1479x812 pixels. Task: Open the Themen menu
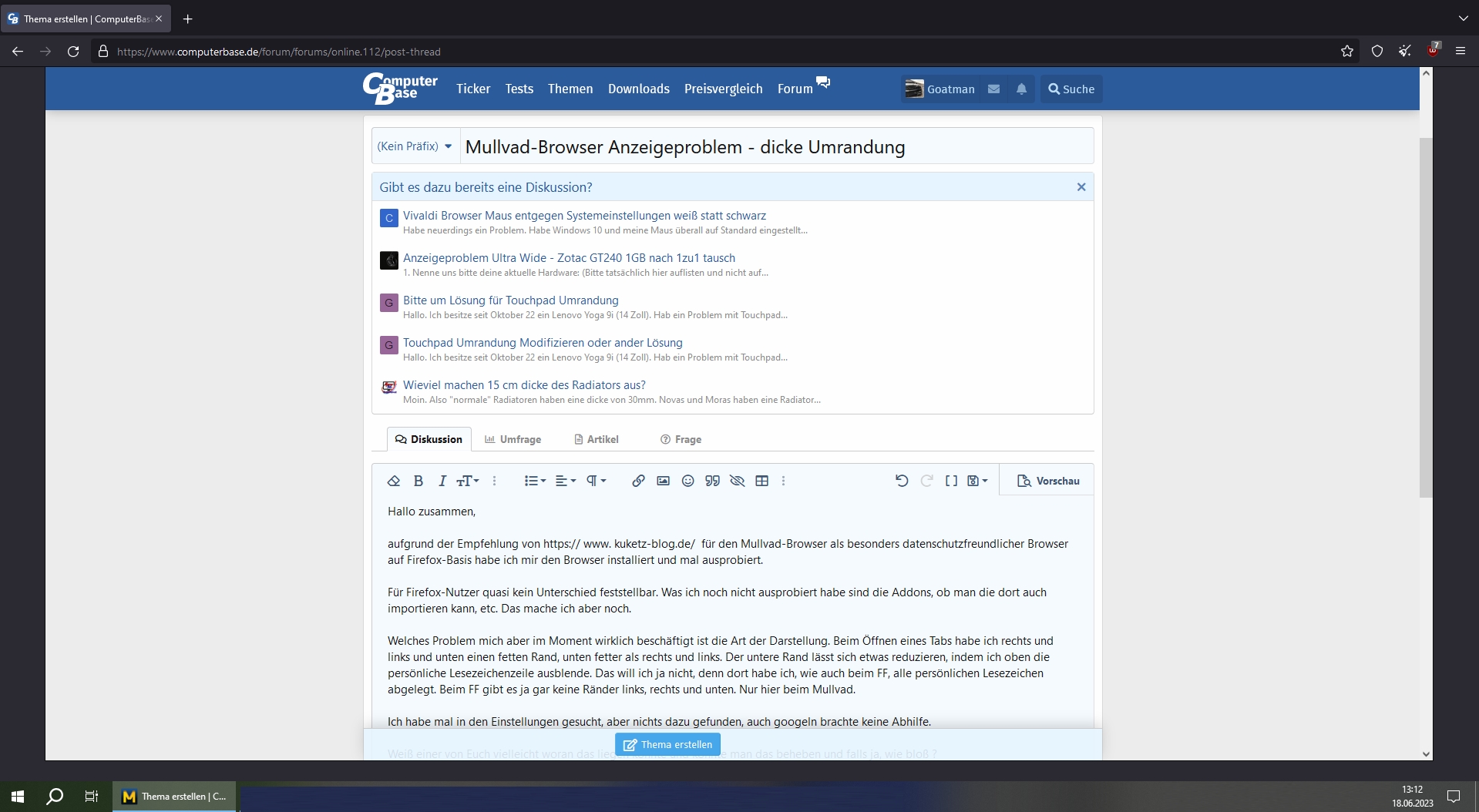[570, 89]
